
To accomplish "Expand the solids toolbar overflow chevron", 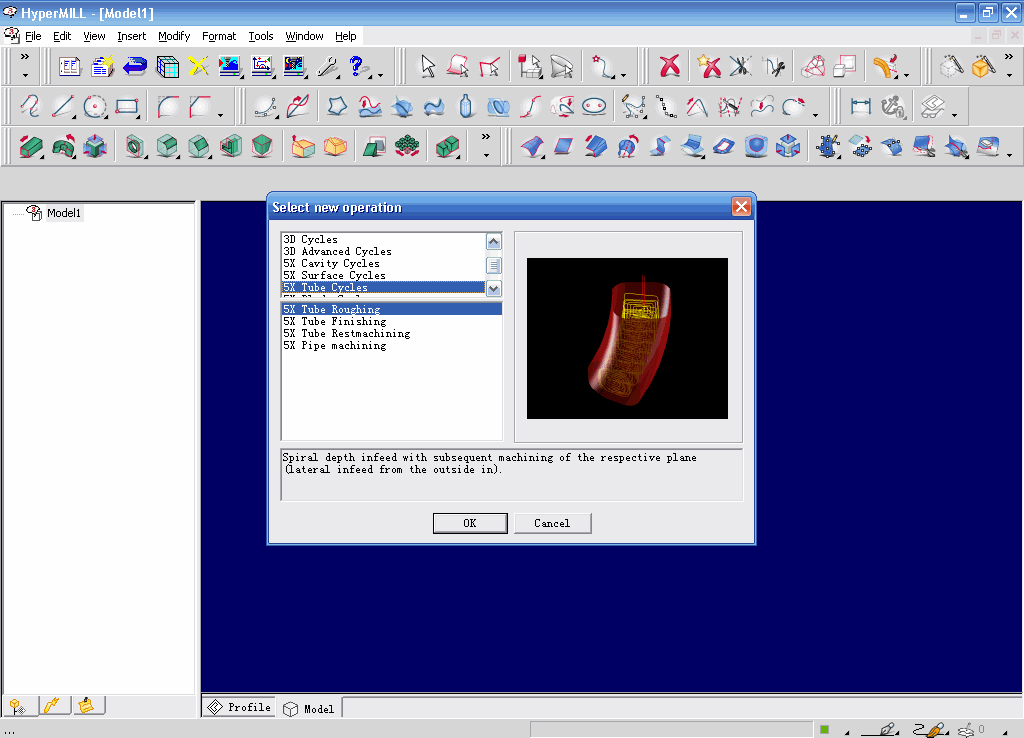I will (485, 137).
